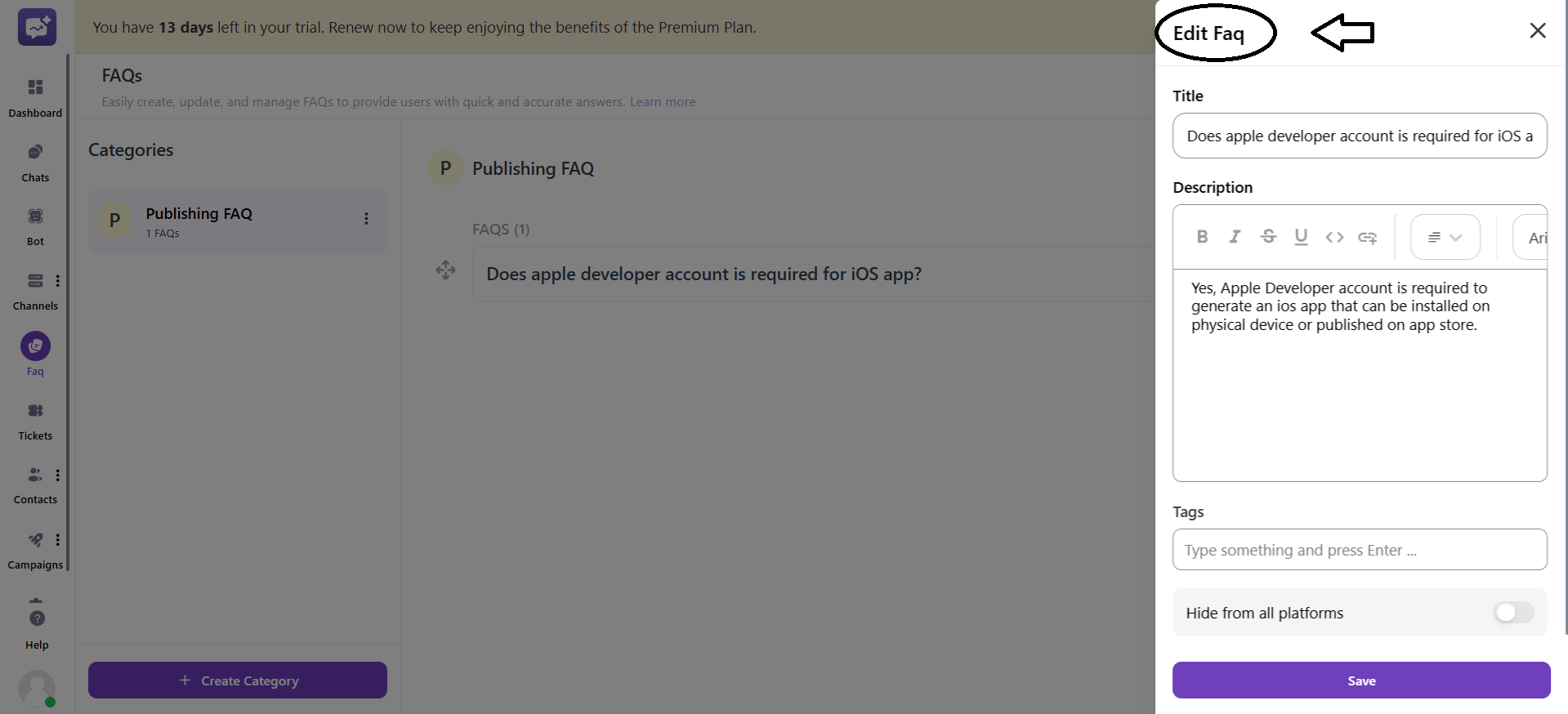Close the Edit Faq panel
The width and height of the screenshot is (1568, 714).
pyautogui.click(x=1538, y=31)
